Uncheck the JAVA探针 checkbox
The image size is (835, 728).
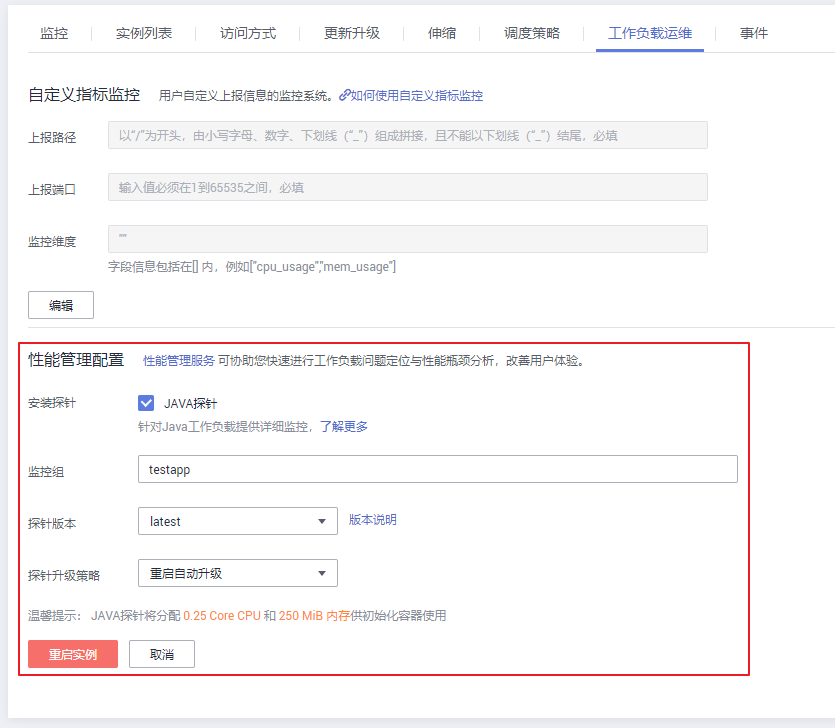(x=147, y=403)
